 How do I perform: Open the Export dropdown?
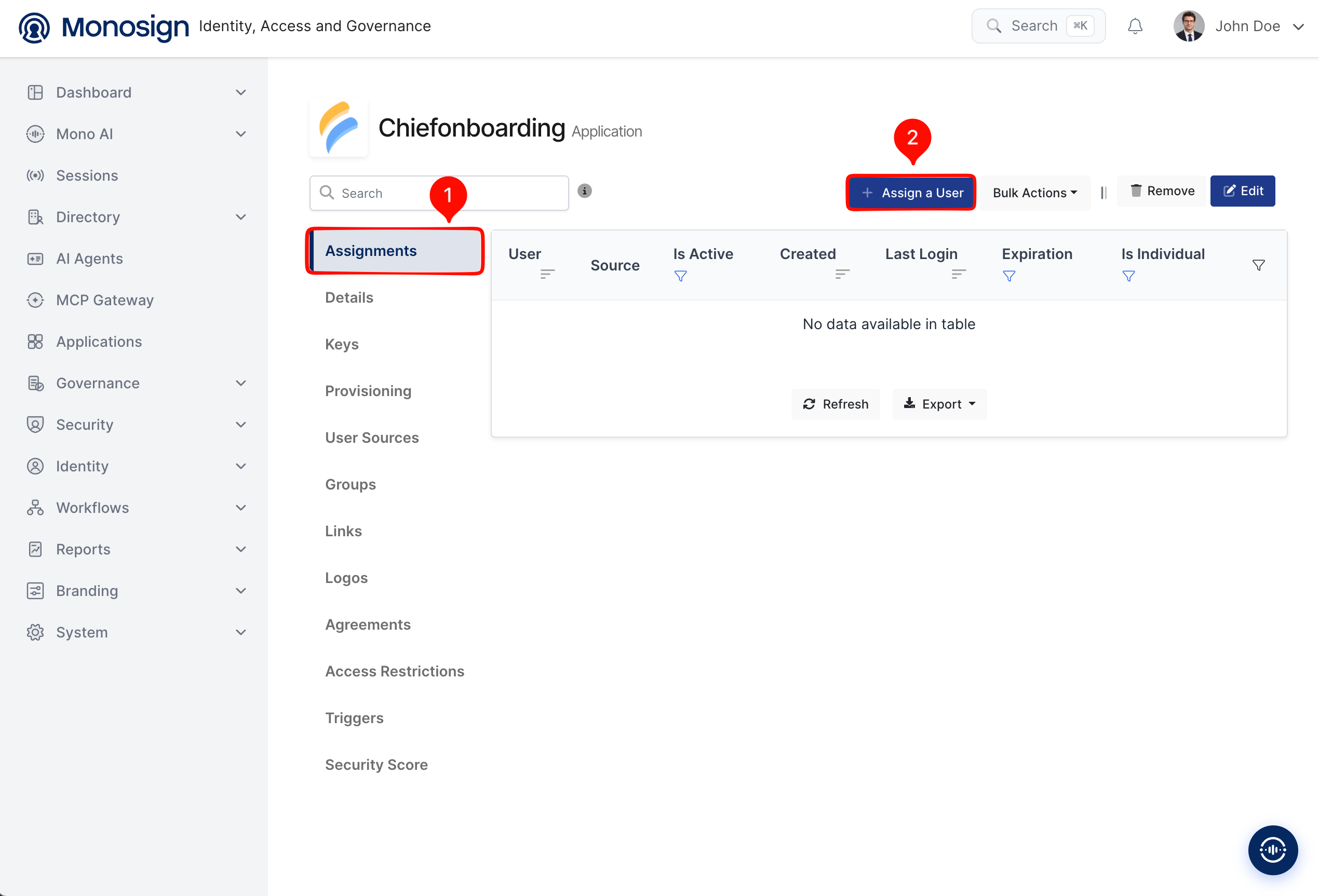point(939,404)
